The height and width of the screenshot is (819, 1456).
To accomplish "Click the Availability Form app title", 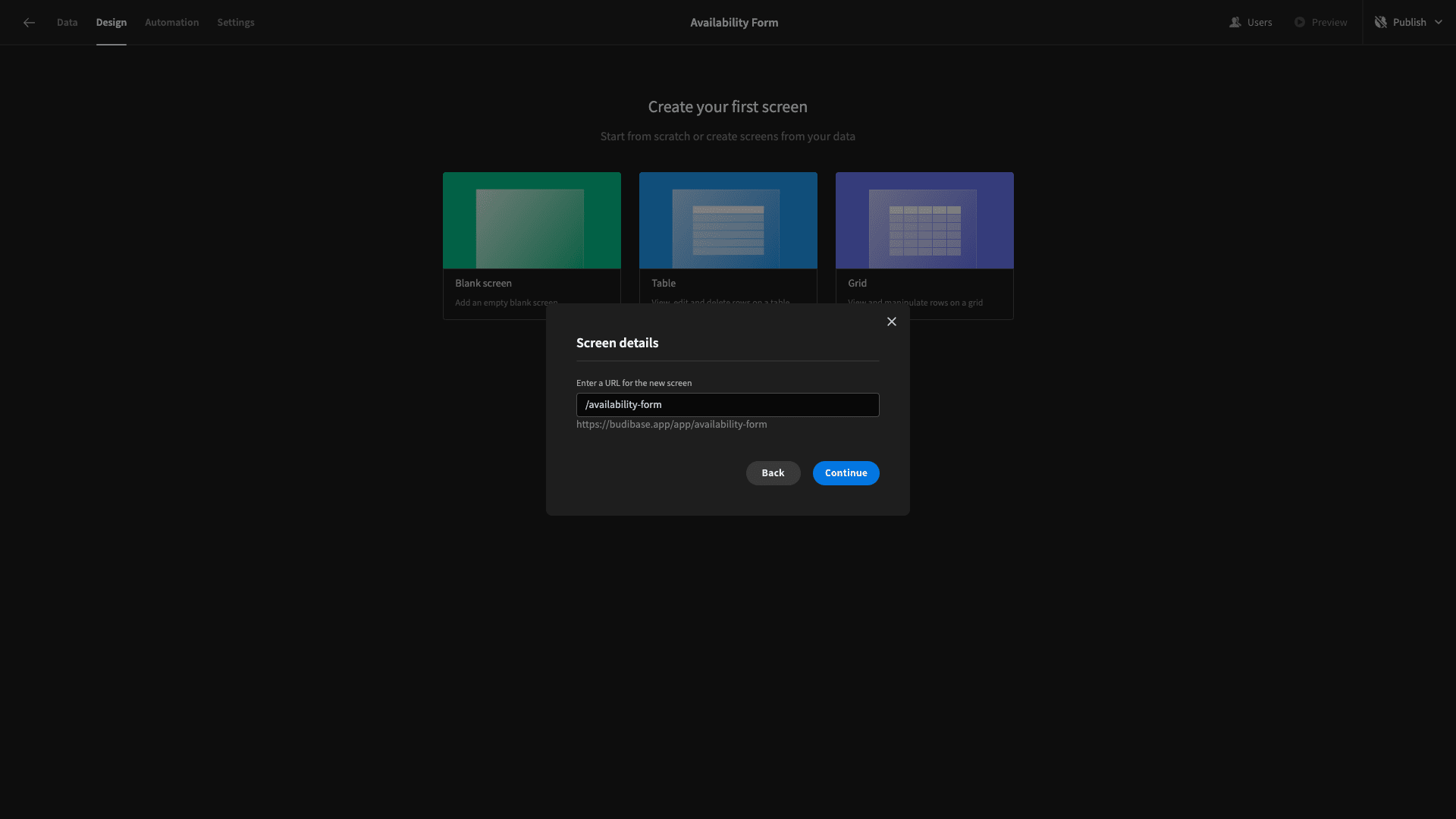I will click(x=734, y=23).
